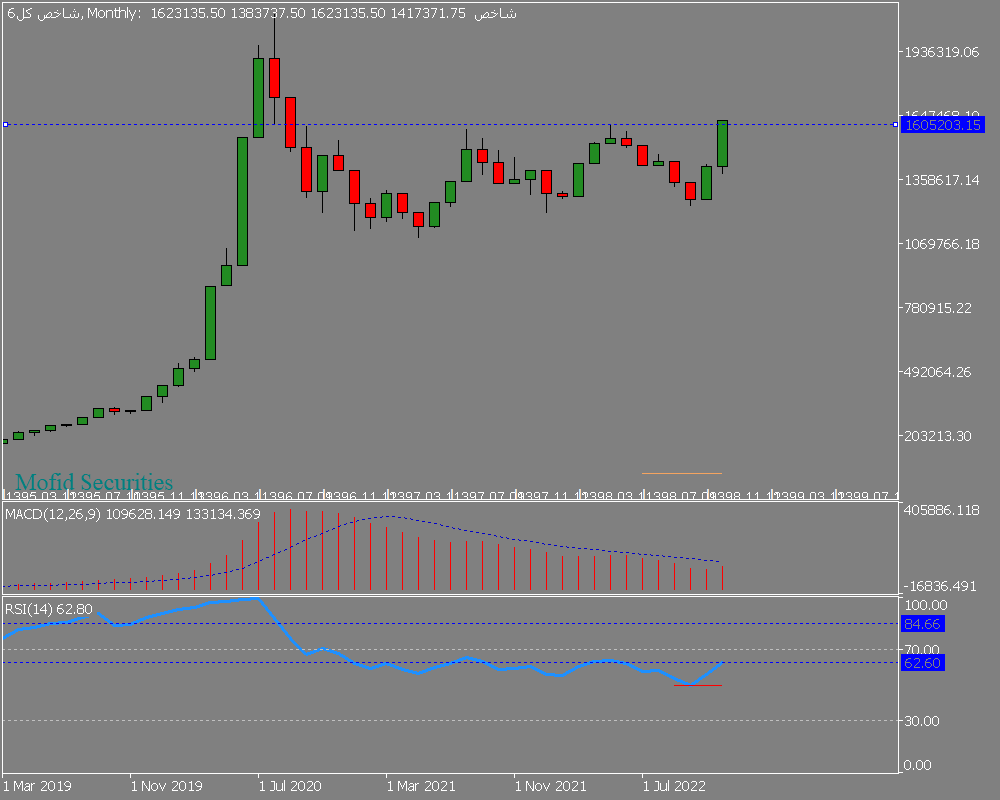1000x800 pixels.
Task: Select the short black trendline under RSI trough
Action: (x=697, y=686)
